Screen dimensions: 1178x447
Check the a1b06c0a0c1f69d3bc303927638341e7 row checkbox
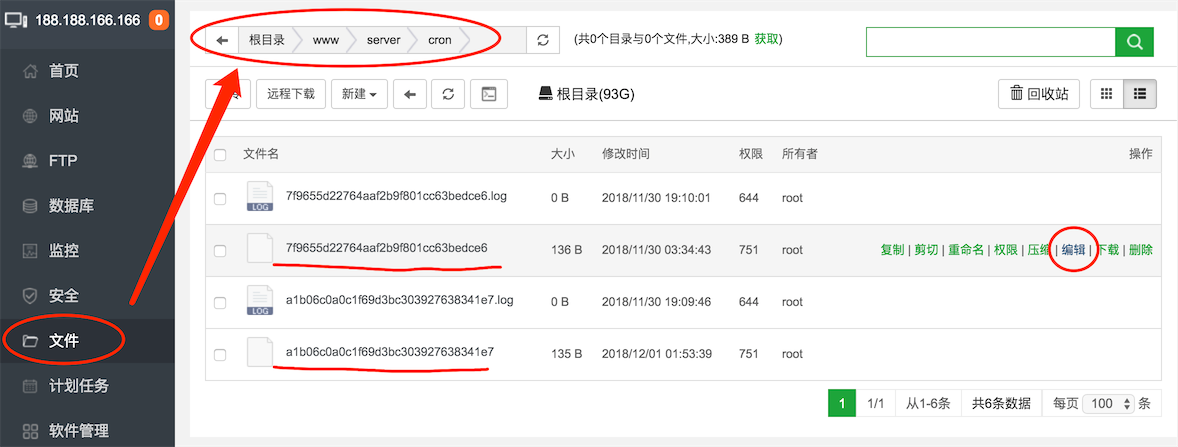point(220,355)
